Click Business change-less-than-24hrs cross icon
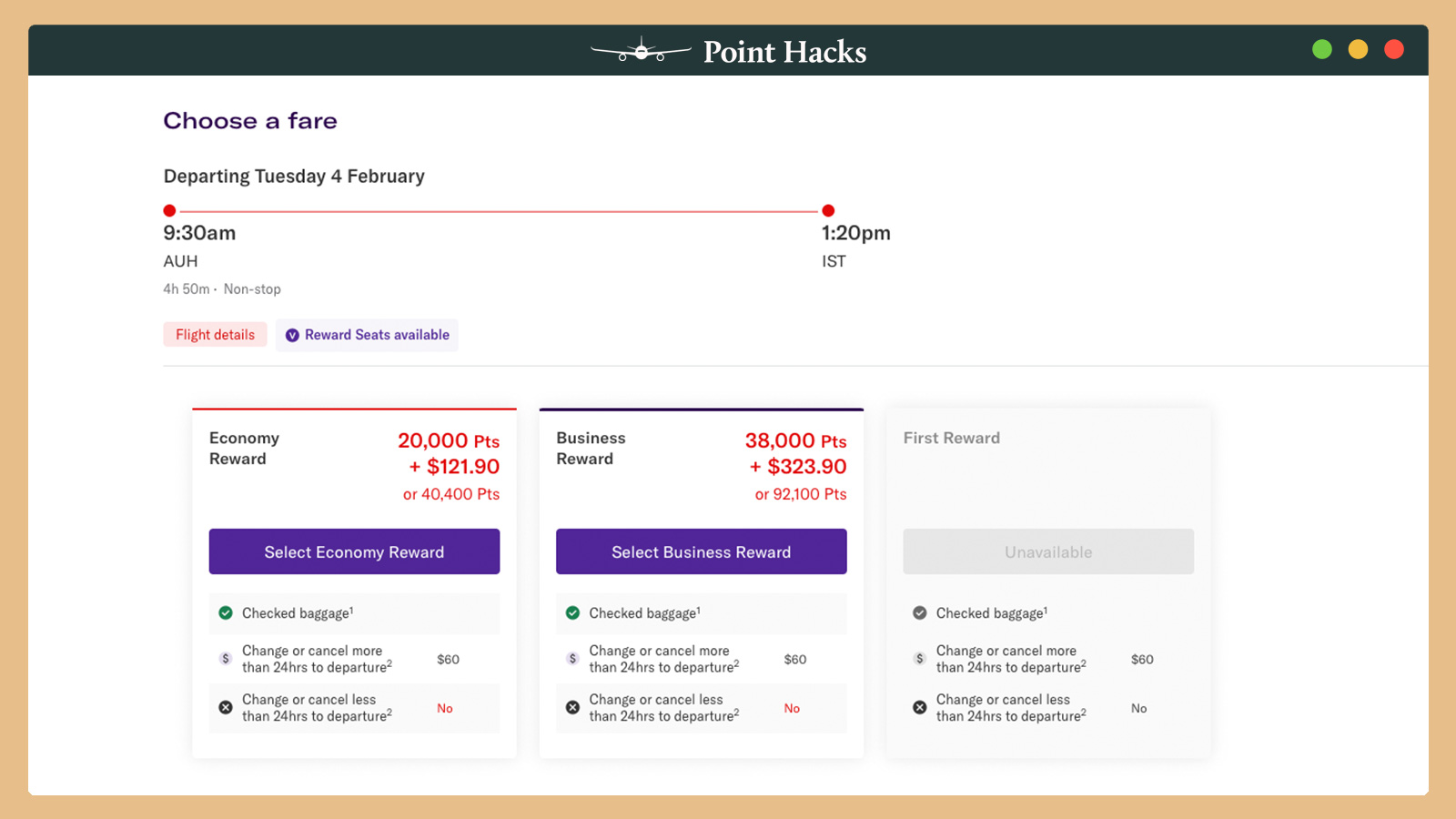The image size is (1456, 819). coord(572,707)
